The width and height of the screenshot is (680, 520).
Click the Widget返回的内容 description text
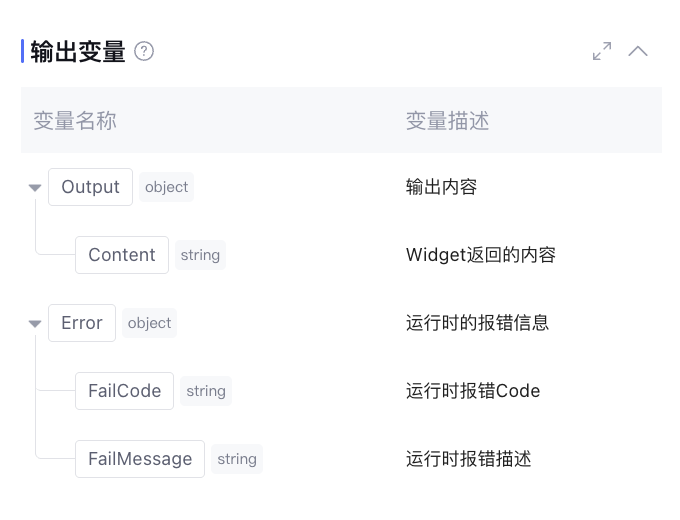click(x=480, y=255)
